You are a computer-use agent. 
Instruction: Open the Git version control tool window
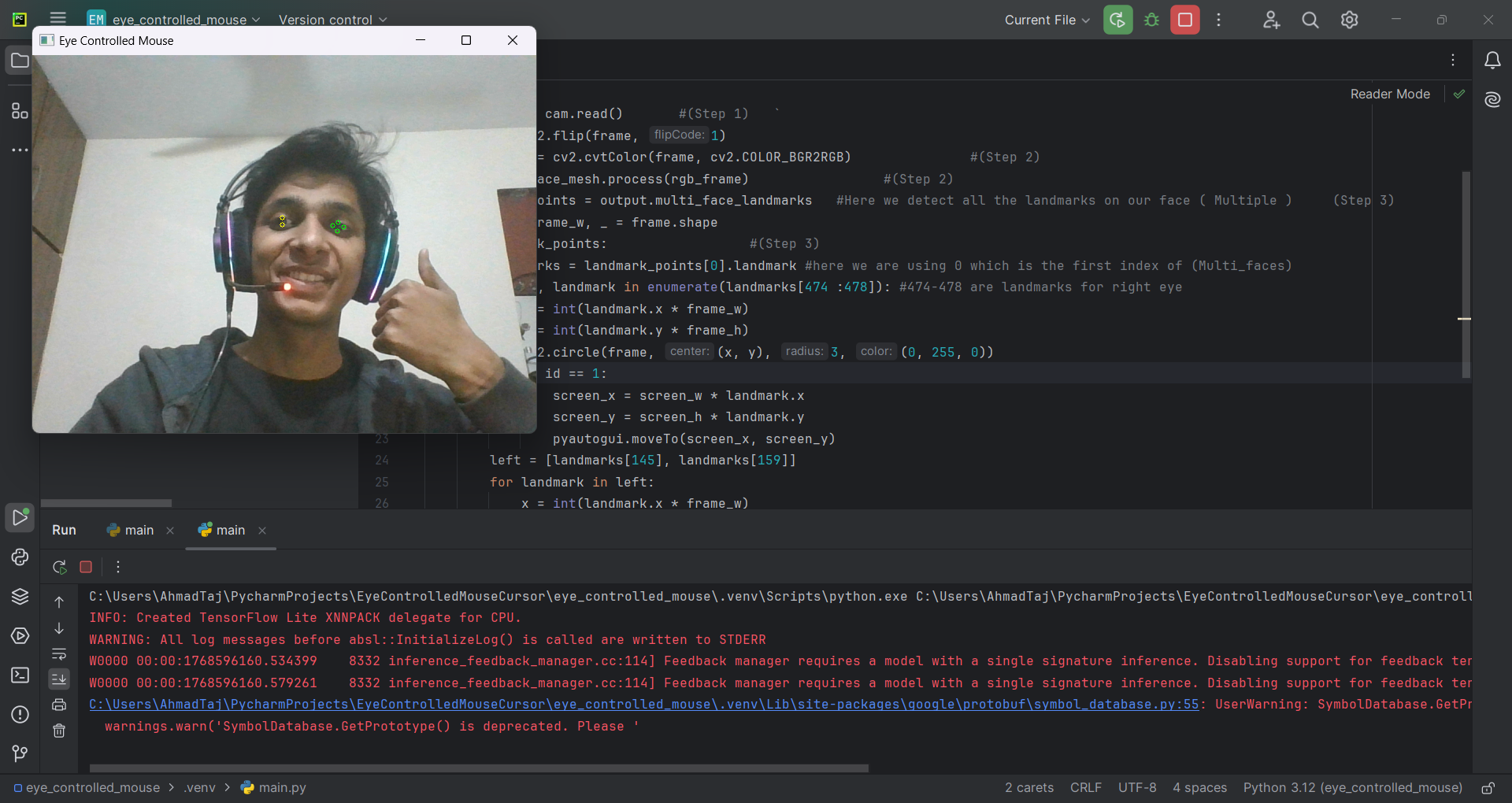(20, 753)
